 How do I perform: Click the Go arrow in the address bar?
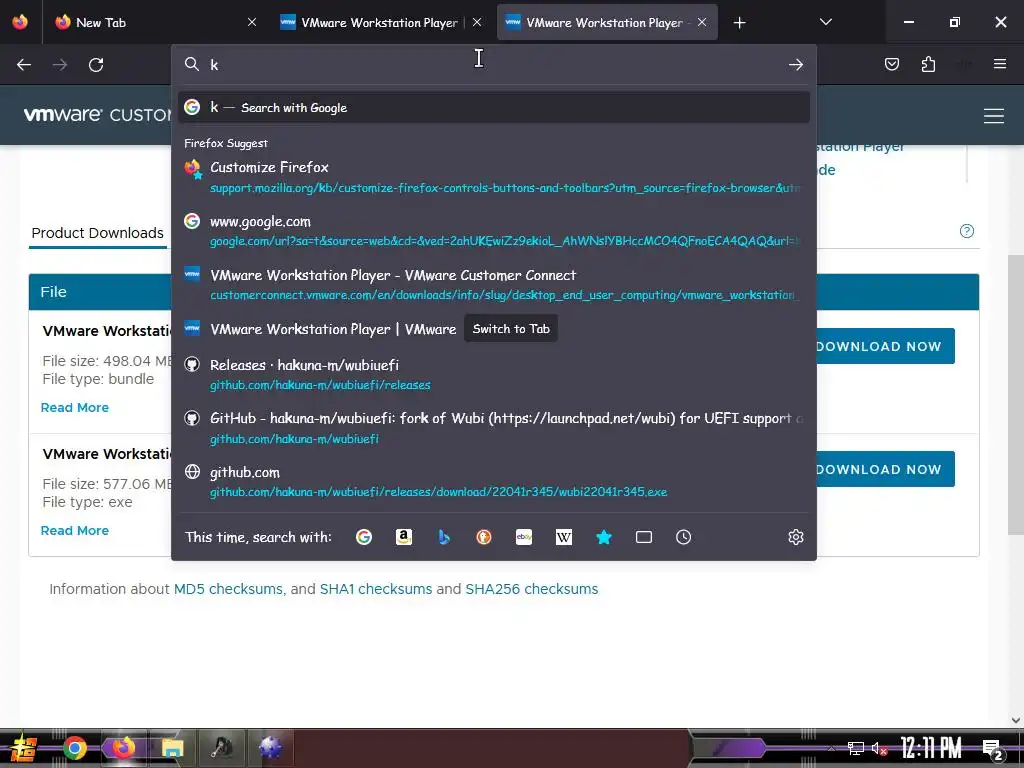tap(795, 65)
